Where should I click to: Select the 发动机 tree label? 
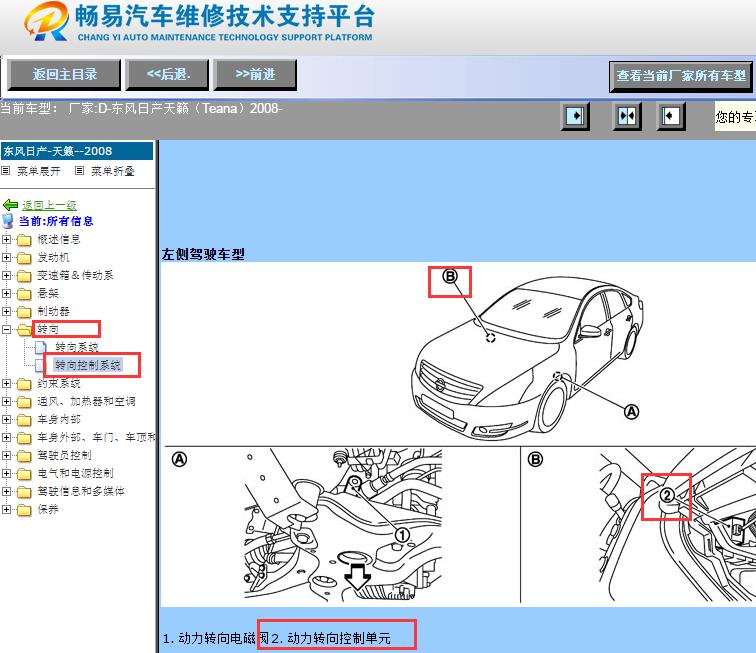(x=53, y=258)
